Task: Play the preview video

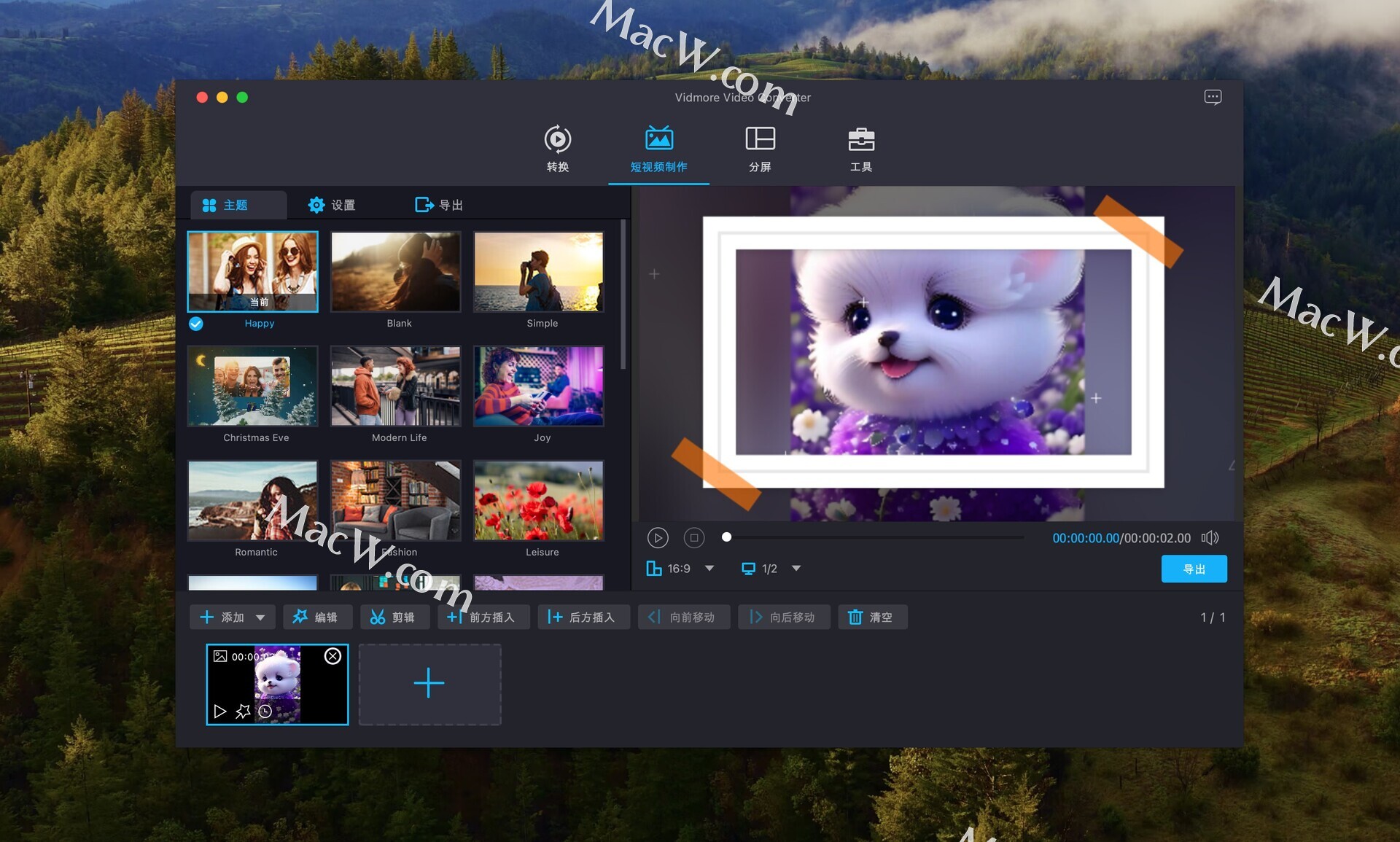Action: (x=658, y=538)
